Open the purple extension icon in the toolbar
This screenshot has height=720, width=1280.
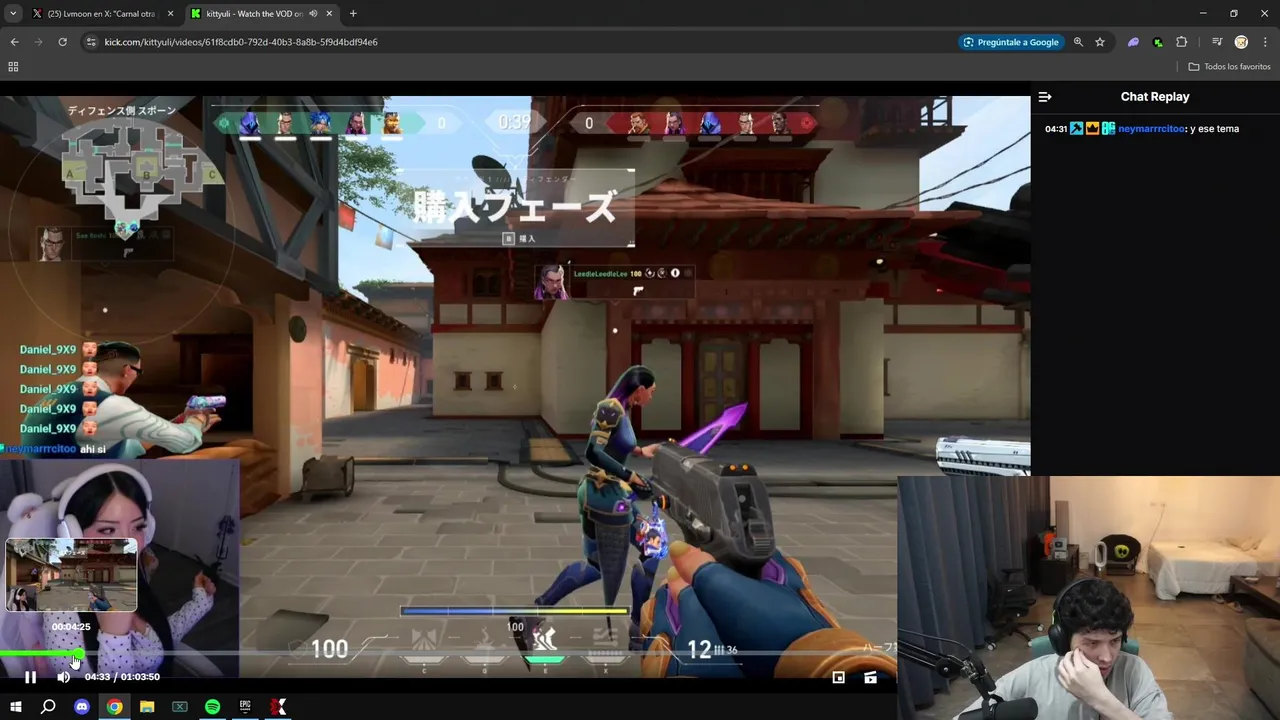(x=1133, y=42)
